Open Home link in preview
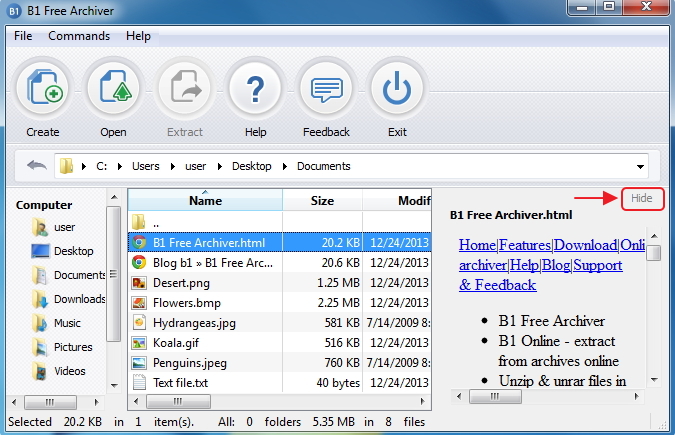 tap(477, 245)
